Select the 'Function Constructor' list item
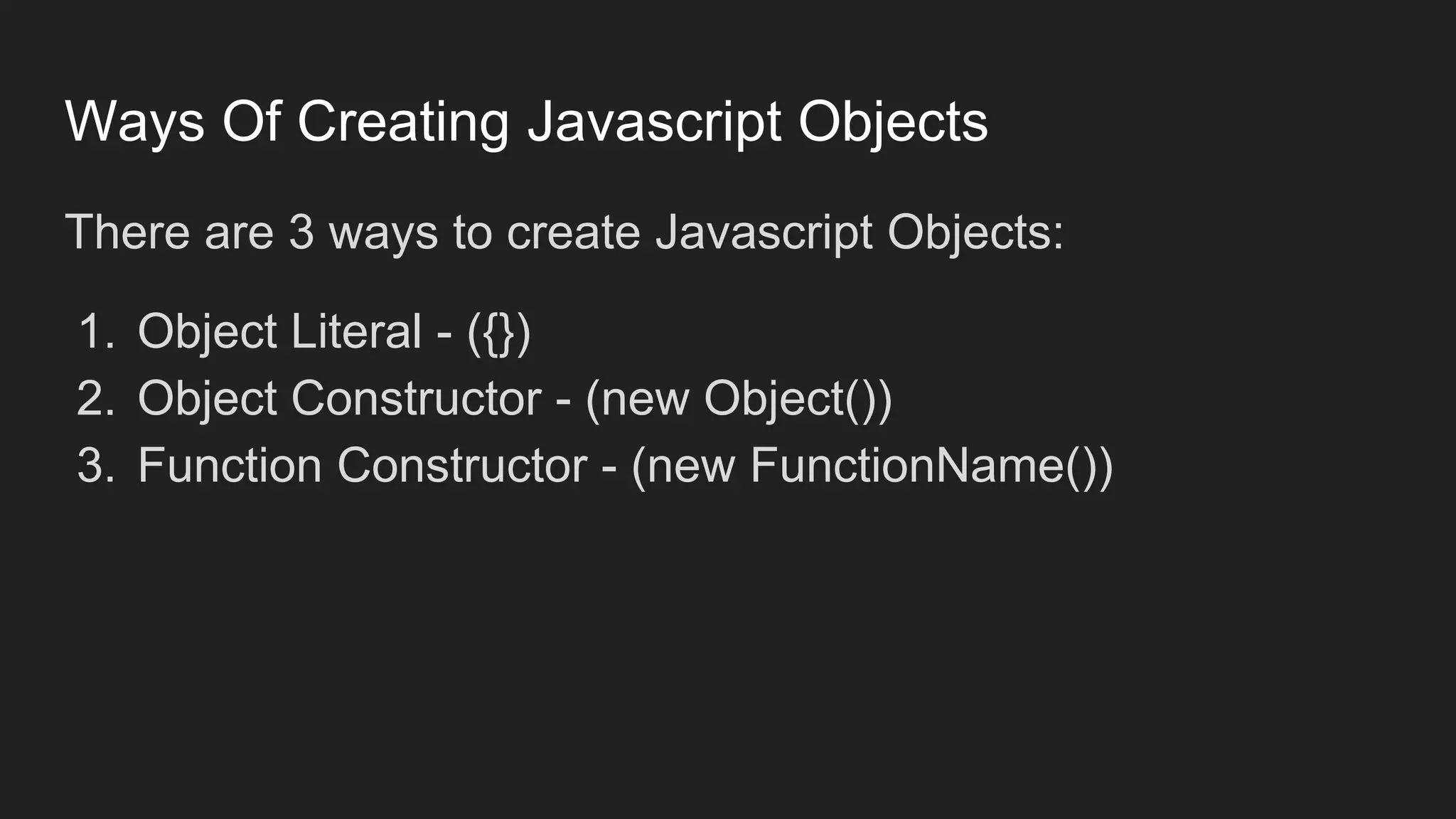 594,466
